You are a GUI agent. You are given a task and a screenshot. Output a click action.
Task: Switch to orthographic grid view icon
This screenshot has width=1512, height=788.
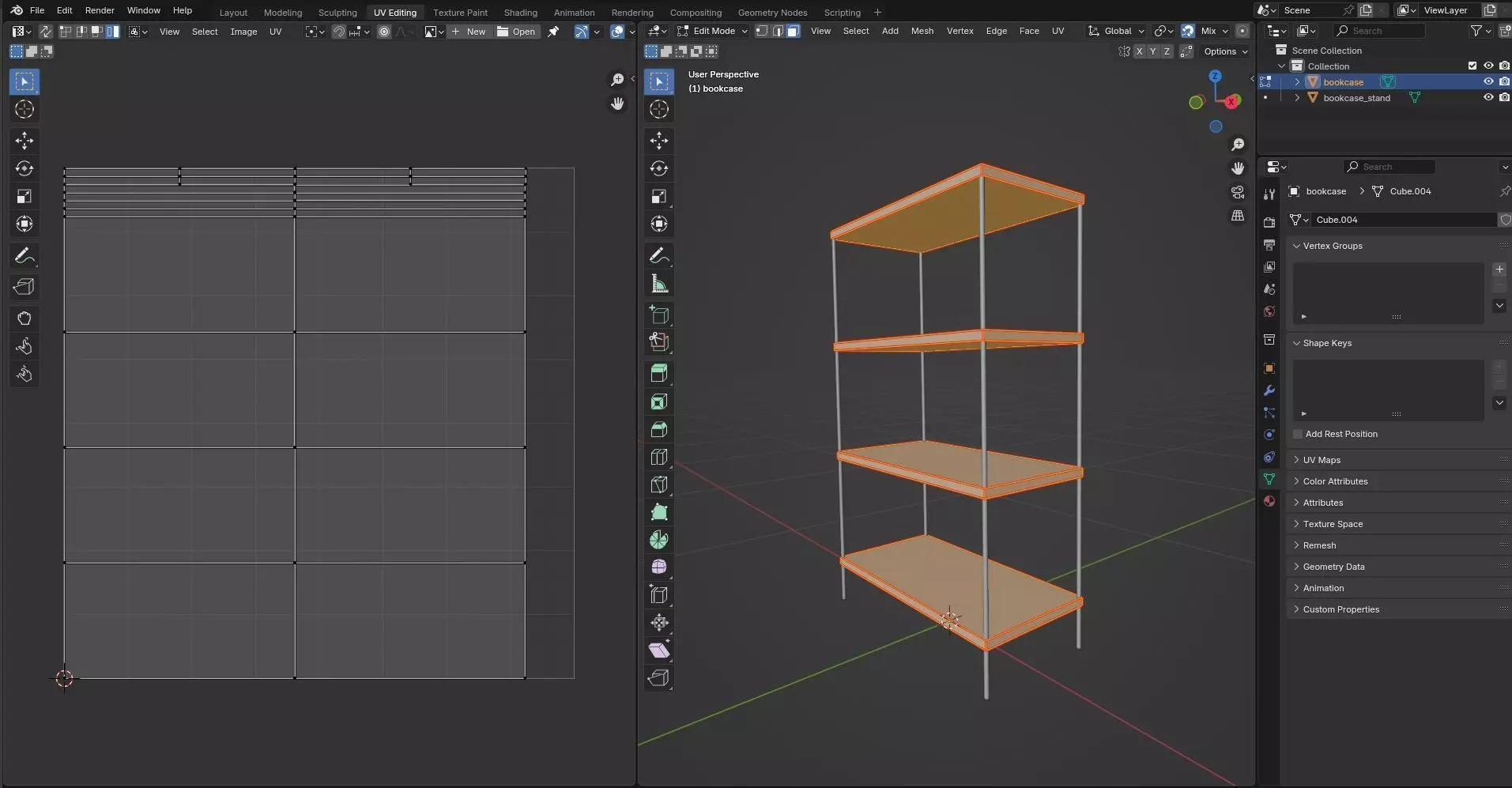tap(1238, 216)
